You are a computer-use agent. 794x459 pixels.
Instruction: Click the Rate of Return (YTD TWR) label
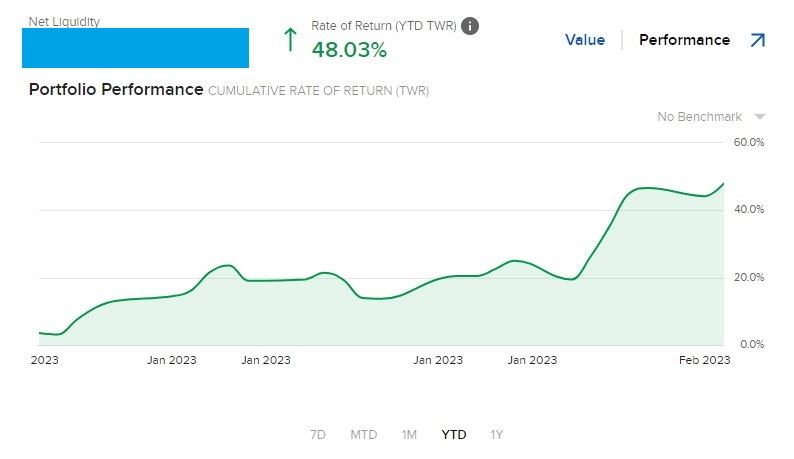click(x=384, y=26)
